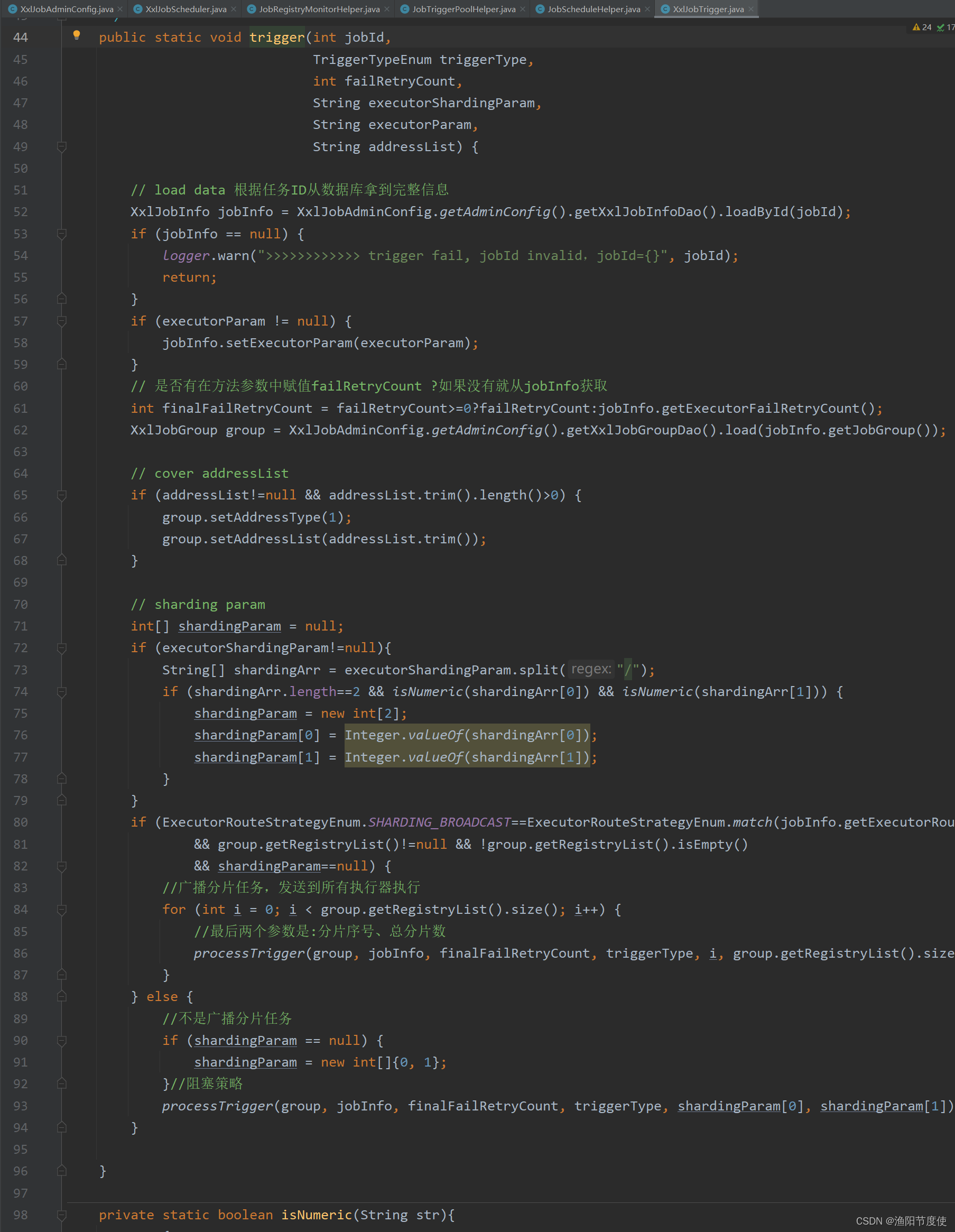Image resolution: width=955 pixels, height=1232 pixels.
Task: Collapse the fold marker at line 82
Action: tap(62, 866)
